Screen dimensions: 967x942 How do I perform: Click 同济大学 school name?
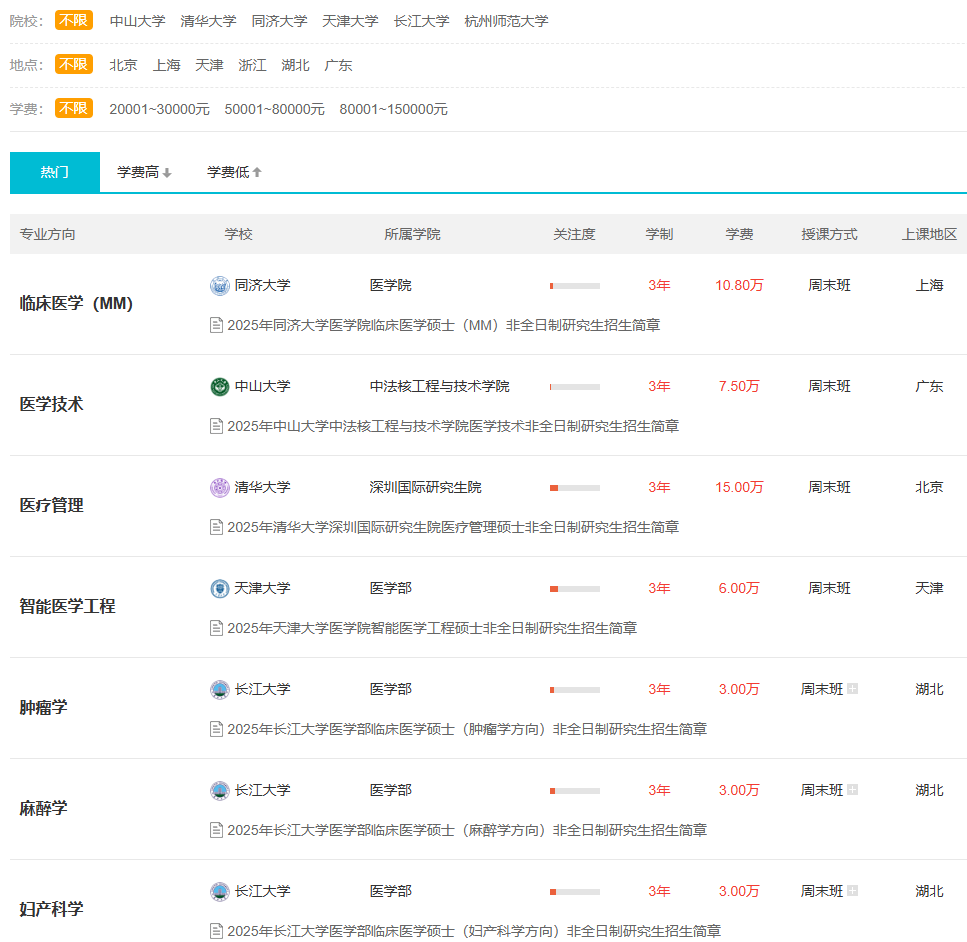[262, 285]
